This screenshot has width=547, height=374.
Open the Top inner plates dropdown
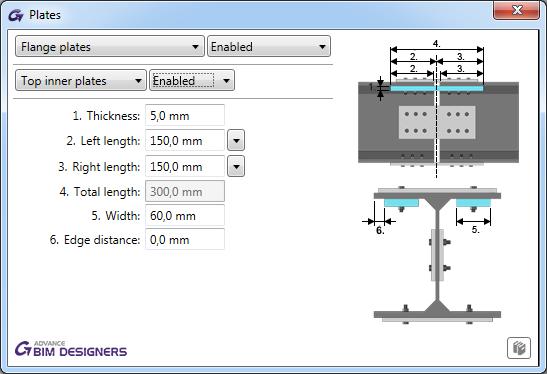81,81
